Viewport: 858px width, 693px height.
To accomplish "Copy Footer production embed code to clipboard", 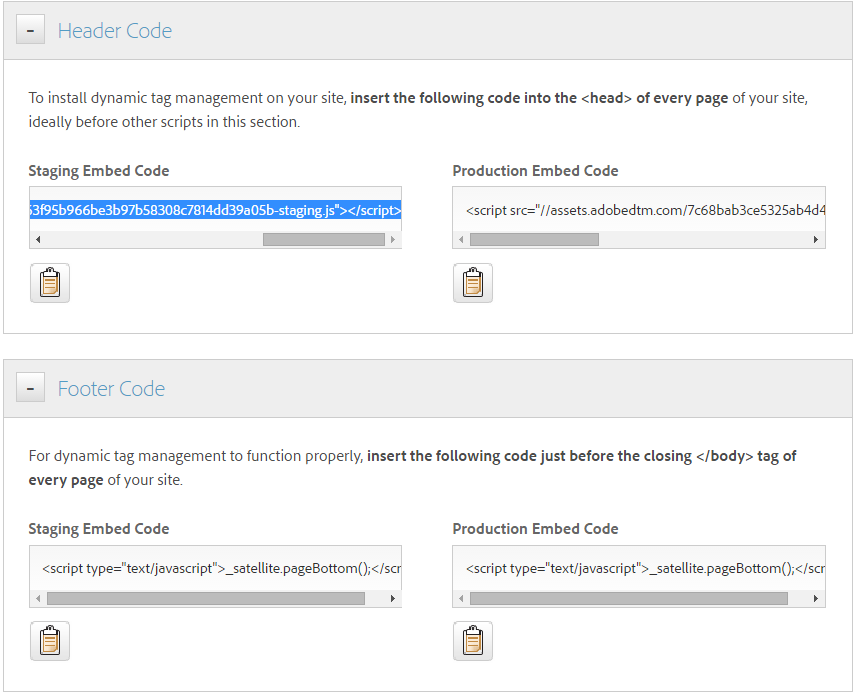I will (473, 641).
